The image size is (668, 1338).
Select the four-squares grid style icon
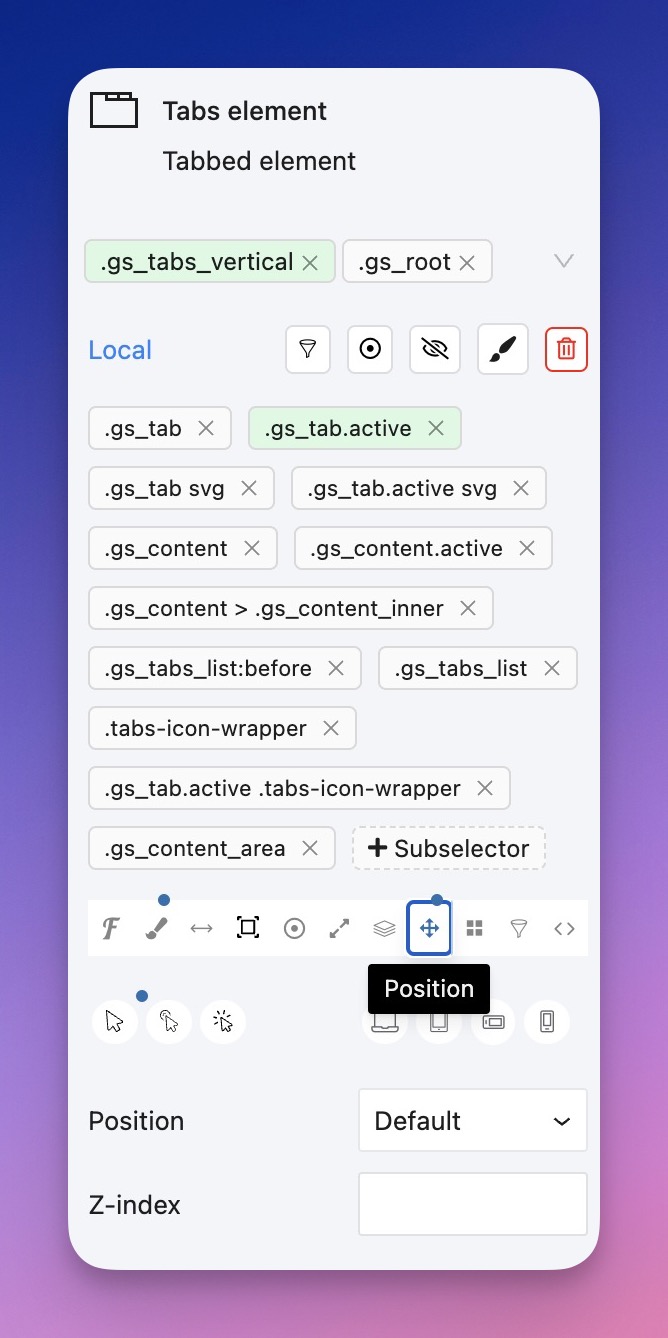(475, 929)
